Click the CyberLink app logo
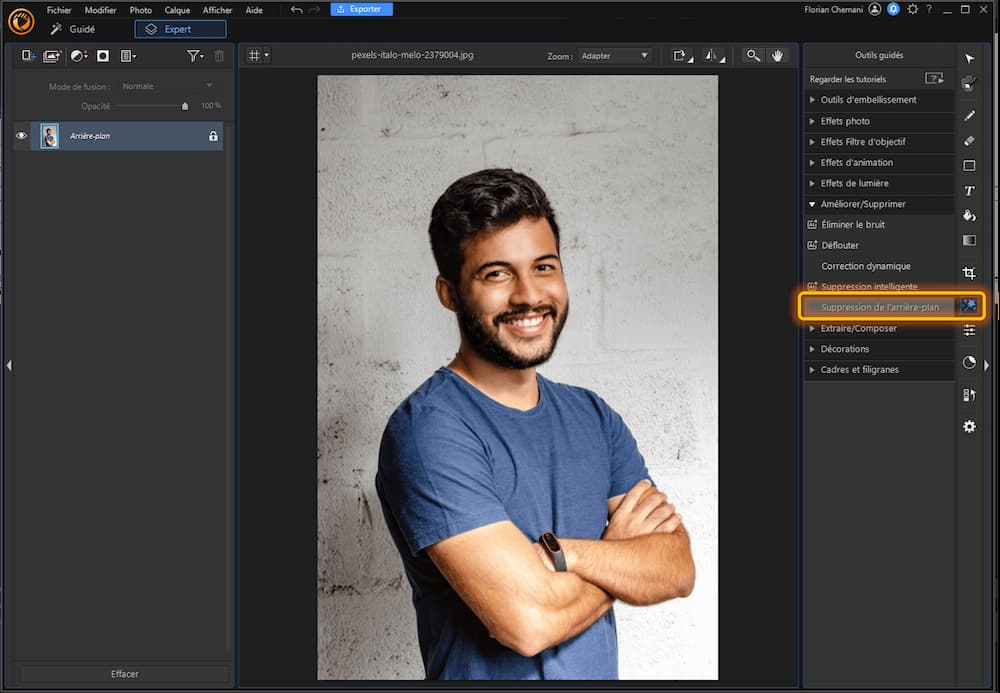Viewport: 1000px width, 693px height. (x=21, y=21)
